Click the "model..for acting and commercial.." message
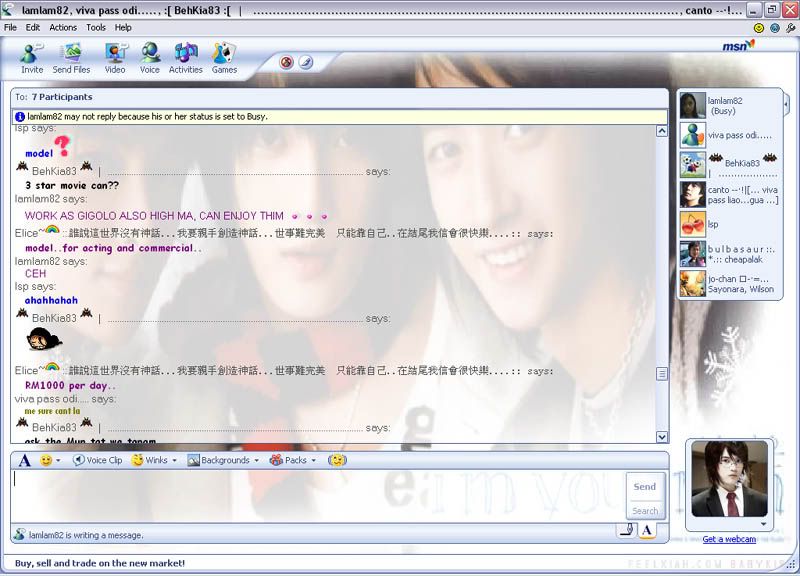The image size is (800, 576). (113, 248)
